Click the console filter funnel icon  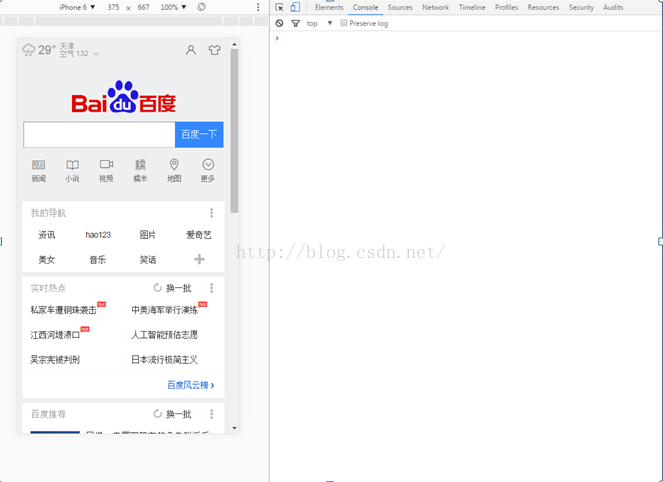(x=296, y=24)
